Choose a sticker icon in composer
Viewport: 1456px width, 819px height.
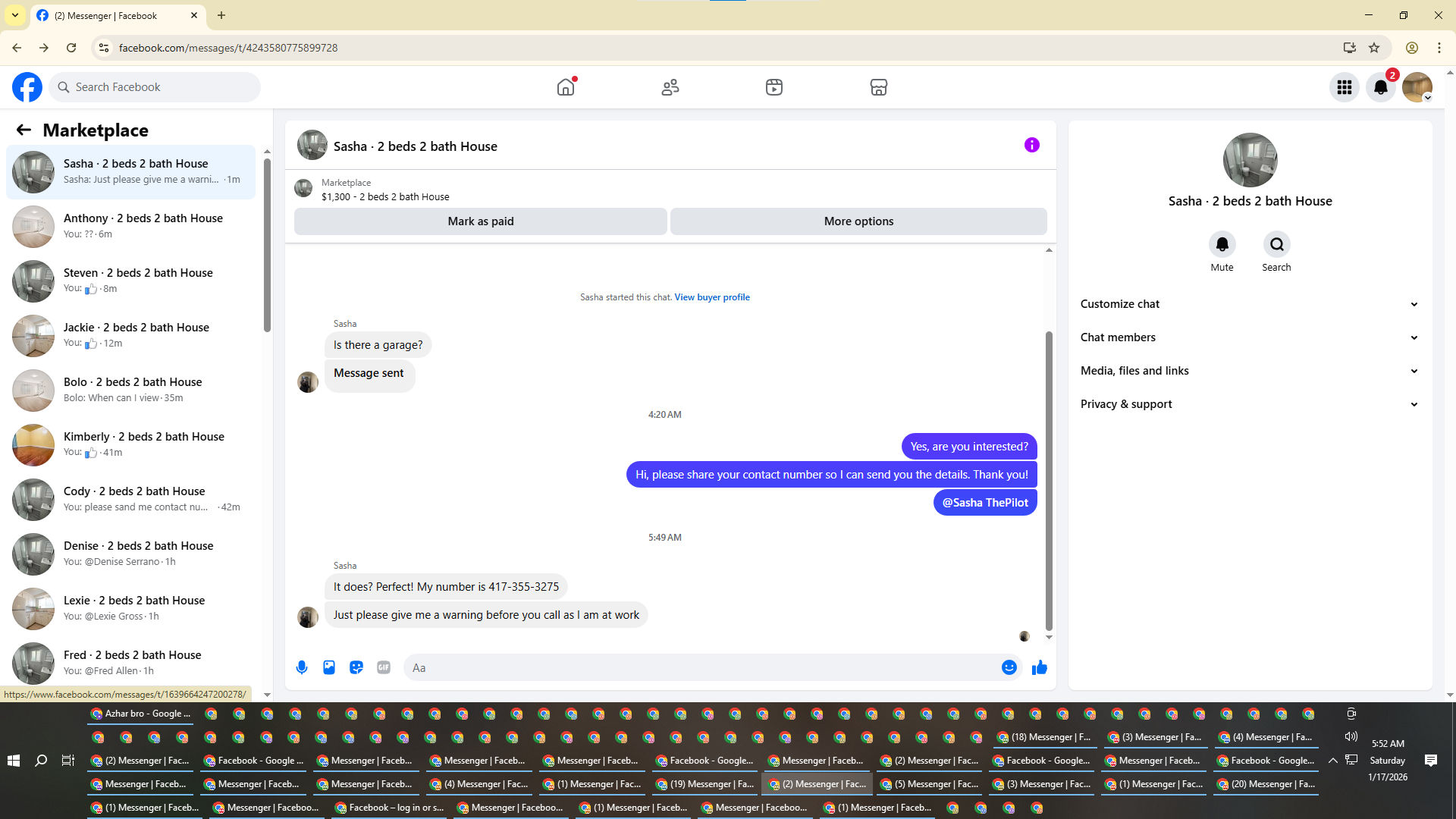[356, 667]
